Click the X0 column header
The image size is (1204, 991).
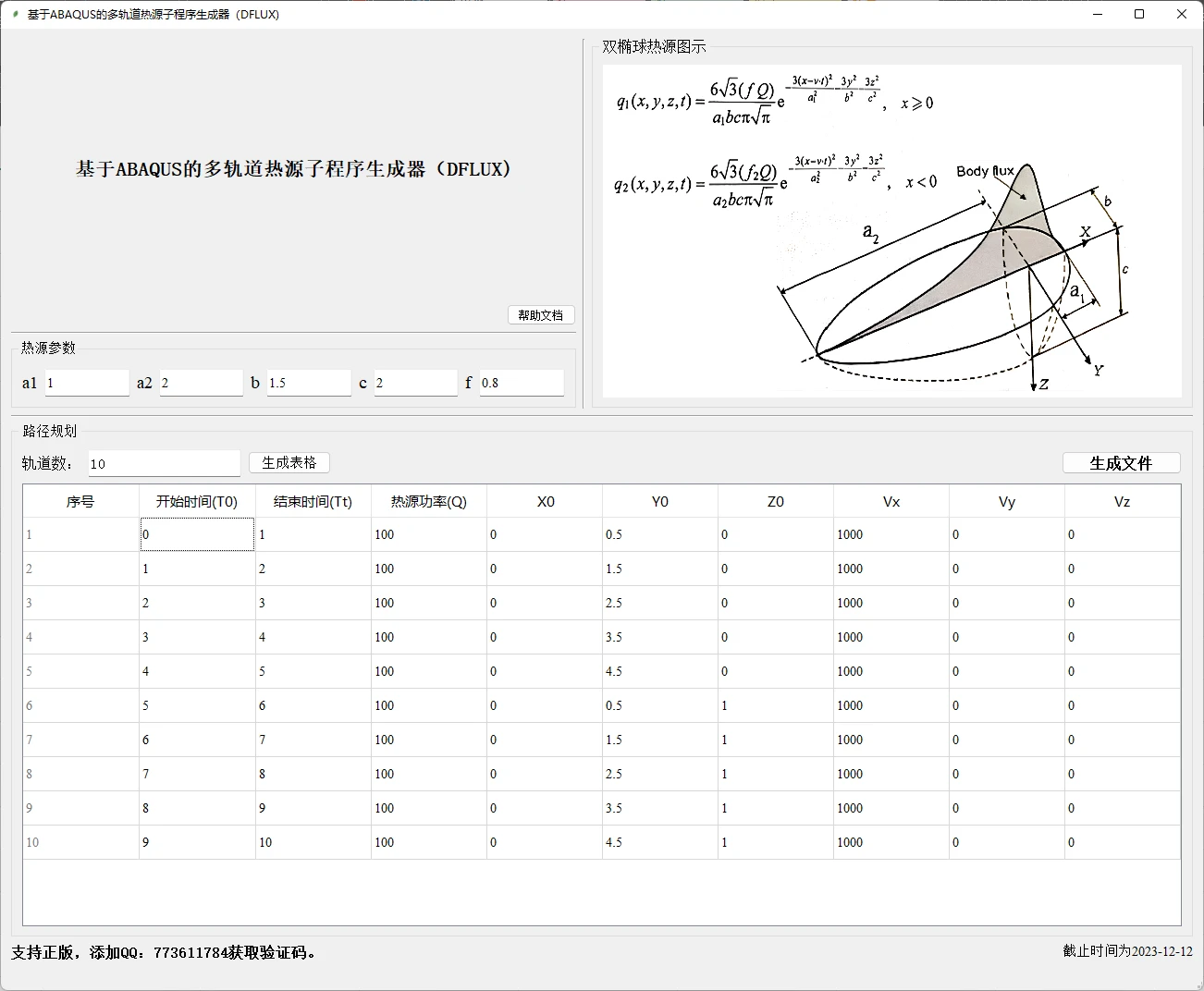(545, 501)
